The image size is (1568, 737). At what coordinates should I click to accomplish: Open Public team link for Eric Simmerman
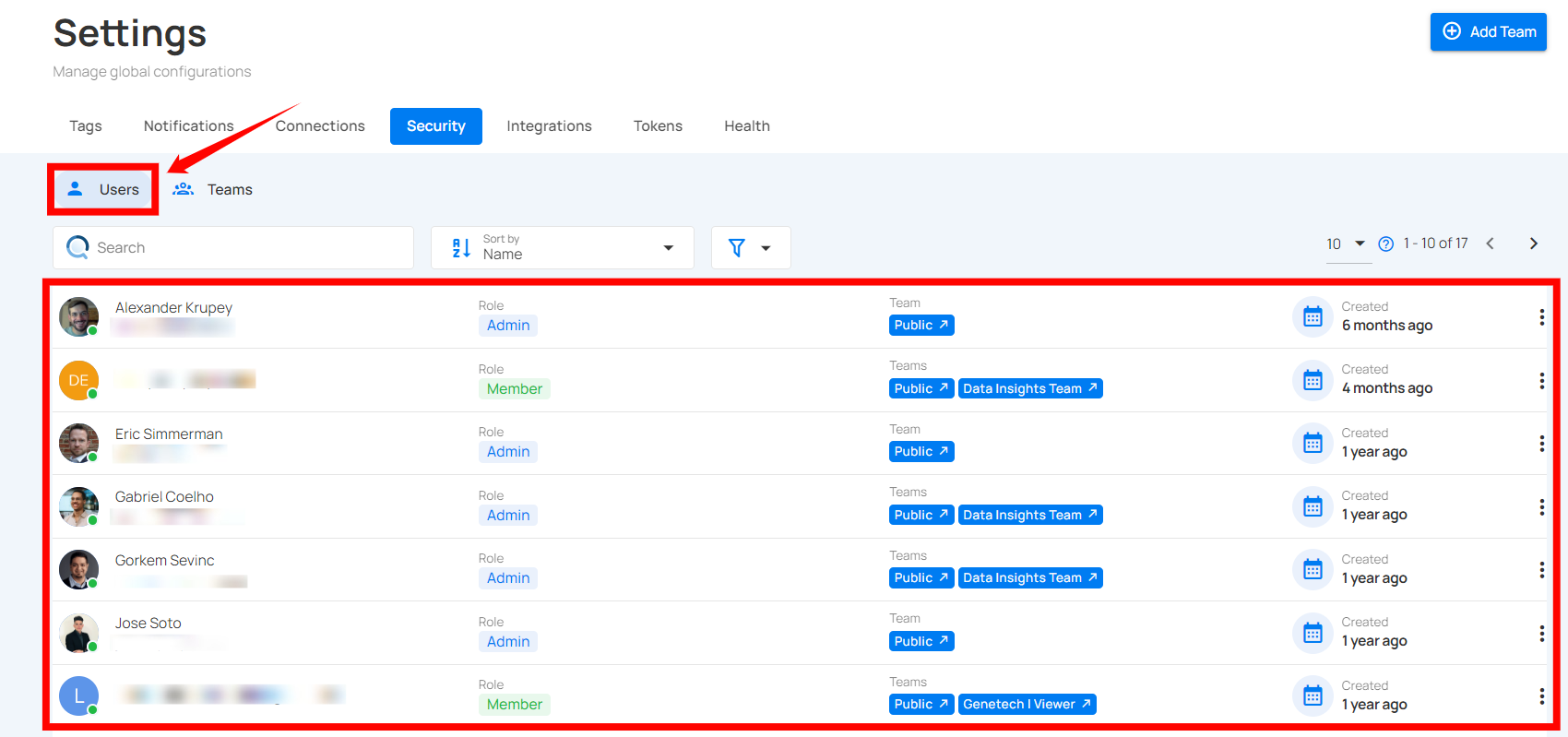coord(921,451)
